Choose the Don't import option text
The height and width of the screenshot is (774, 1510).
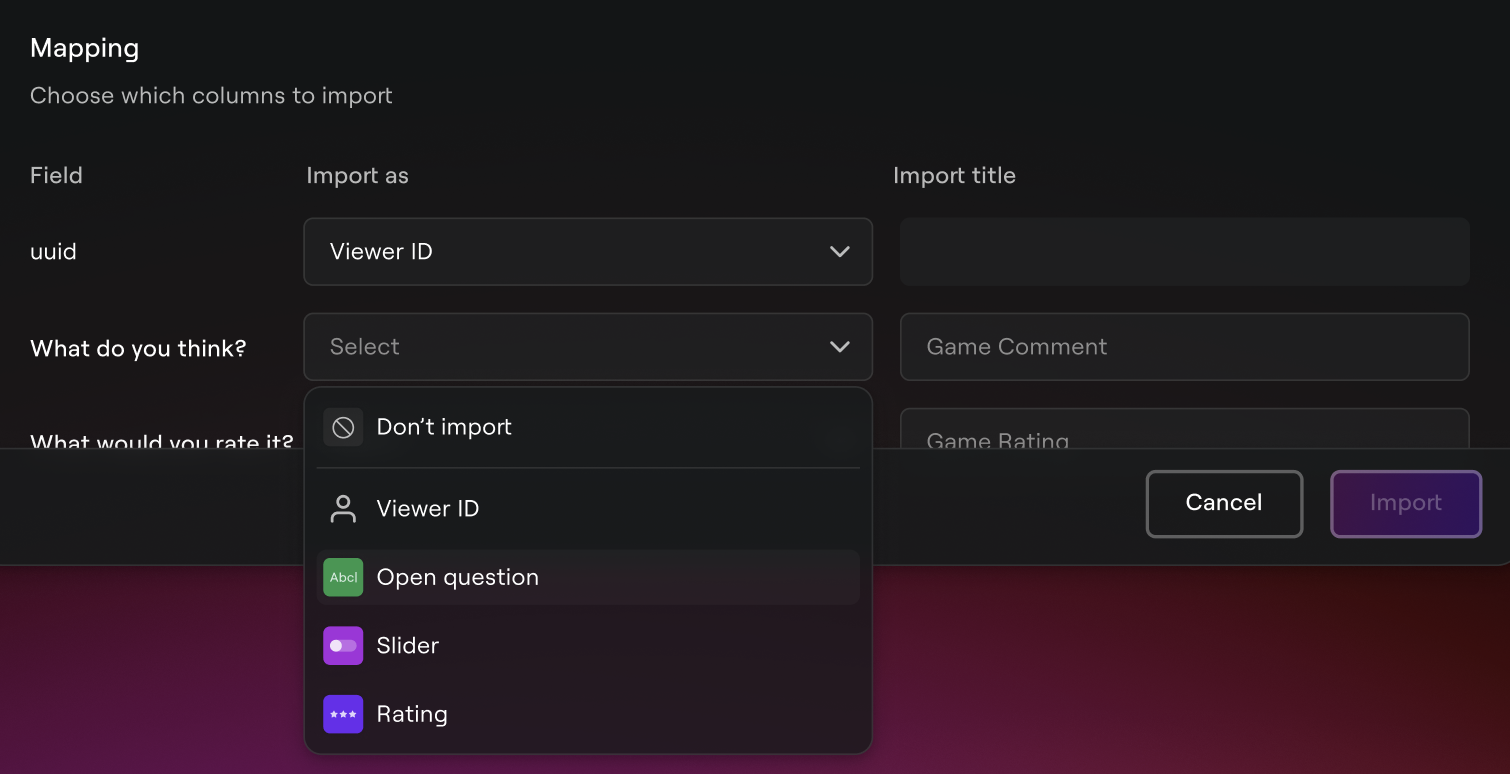pyautogui.click(x=444, y=427)
